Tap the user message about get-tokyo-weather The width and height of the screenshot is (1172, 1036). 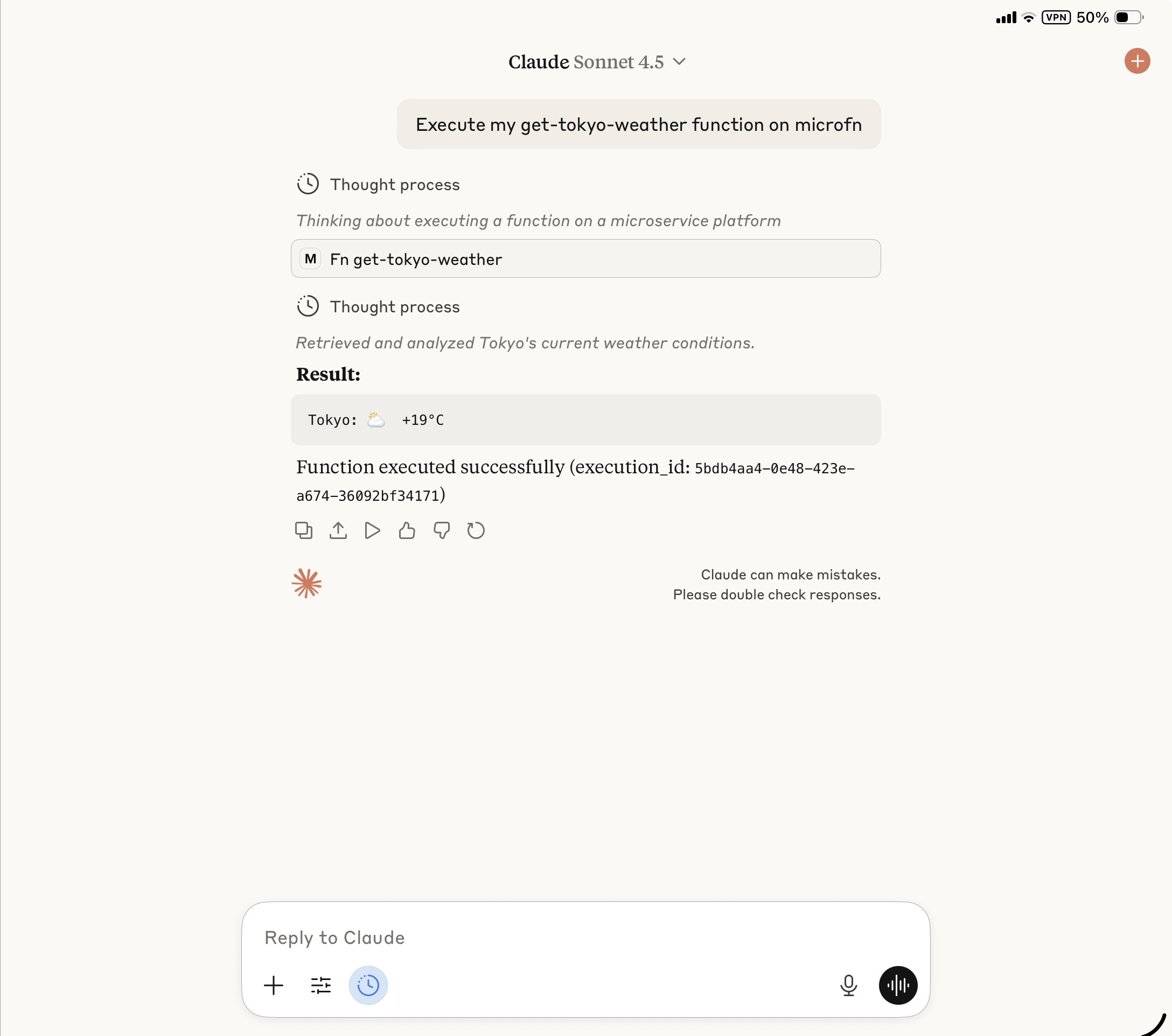[639, 124]
